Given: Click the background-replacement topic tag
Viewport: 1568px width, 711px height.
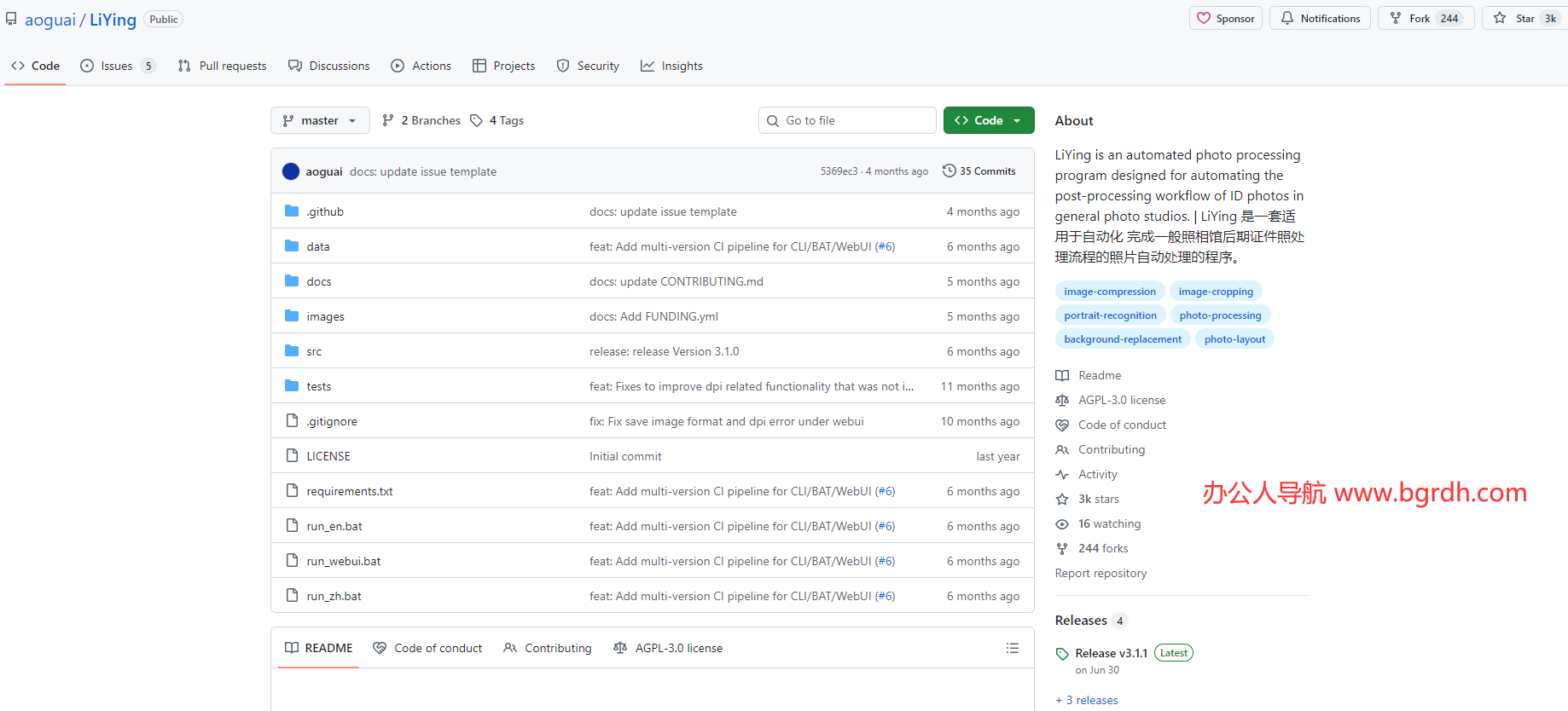Looking at the screenshot, I should click(1123, 339).
